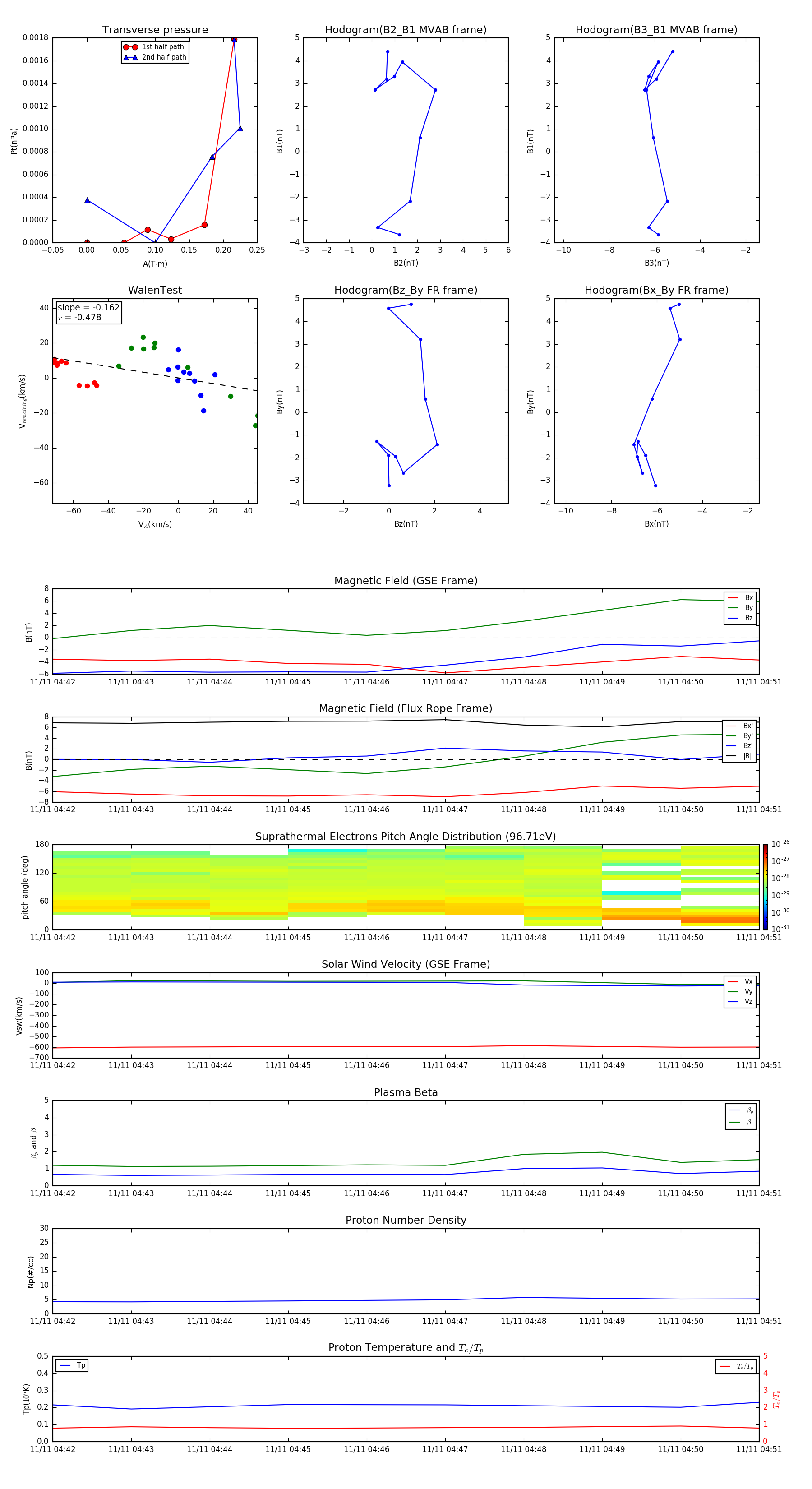Click the 'Proton Temperature and Te/Tp' title

click(406, 1348)
